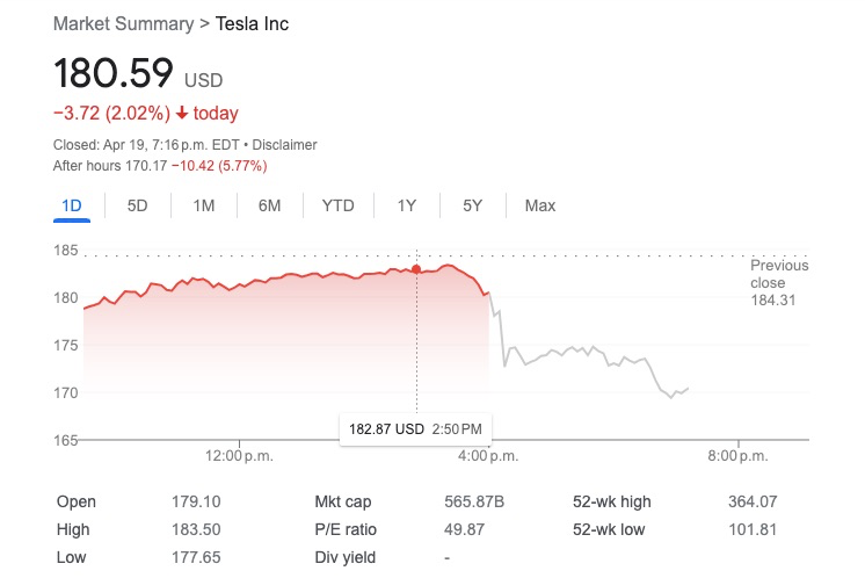This screenshot has width=866, height=579.
Task: Switch to the 1Y chart range
Action: (x=406, y=205)
